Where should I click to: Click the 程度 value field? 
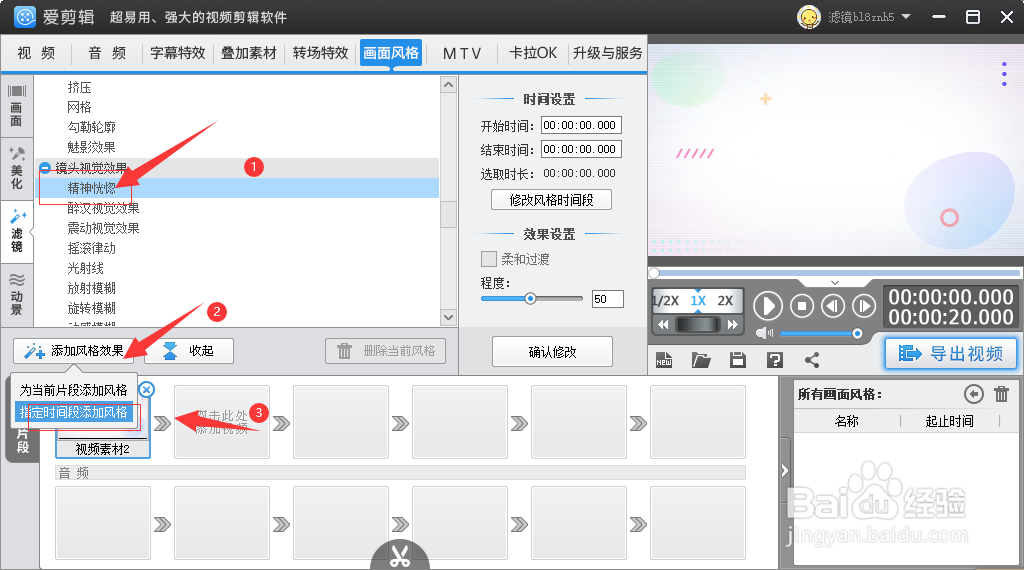[x=607, y=299]
